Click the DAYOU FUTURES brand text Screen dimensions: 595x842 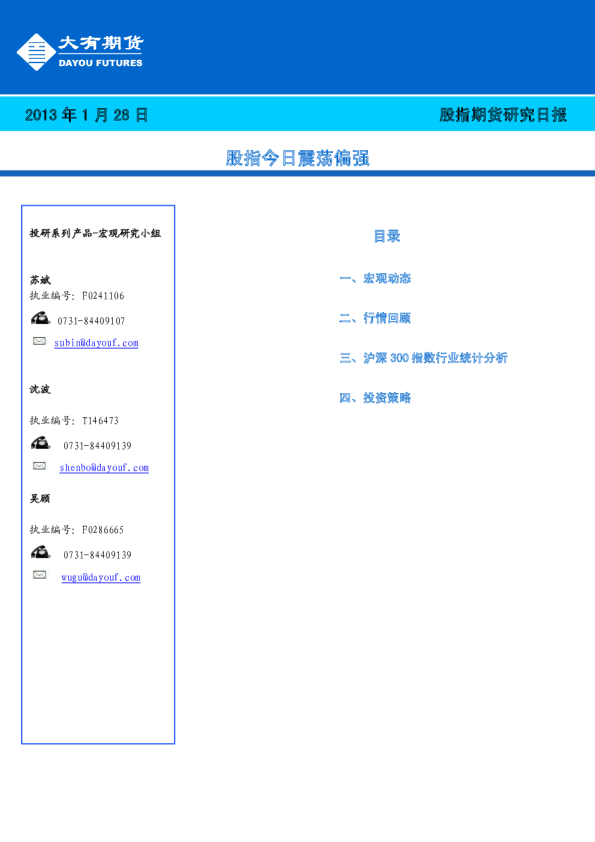[x=100, y=63]
